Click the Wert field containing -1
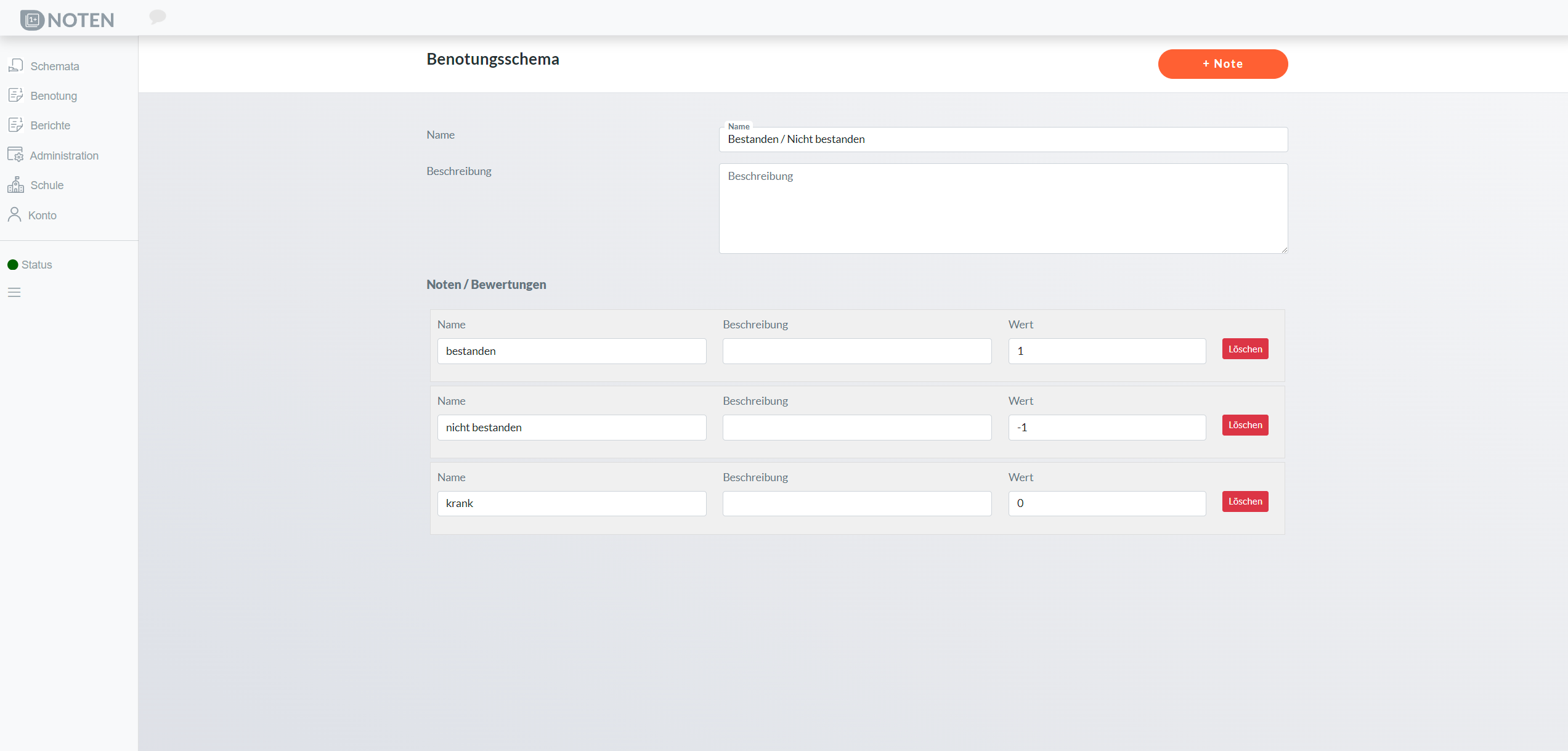 coord(1107,428)
